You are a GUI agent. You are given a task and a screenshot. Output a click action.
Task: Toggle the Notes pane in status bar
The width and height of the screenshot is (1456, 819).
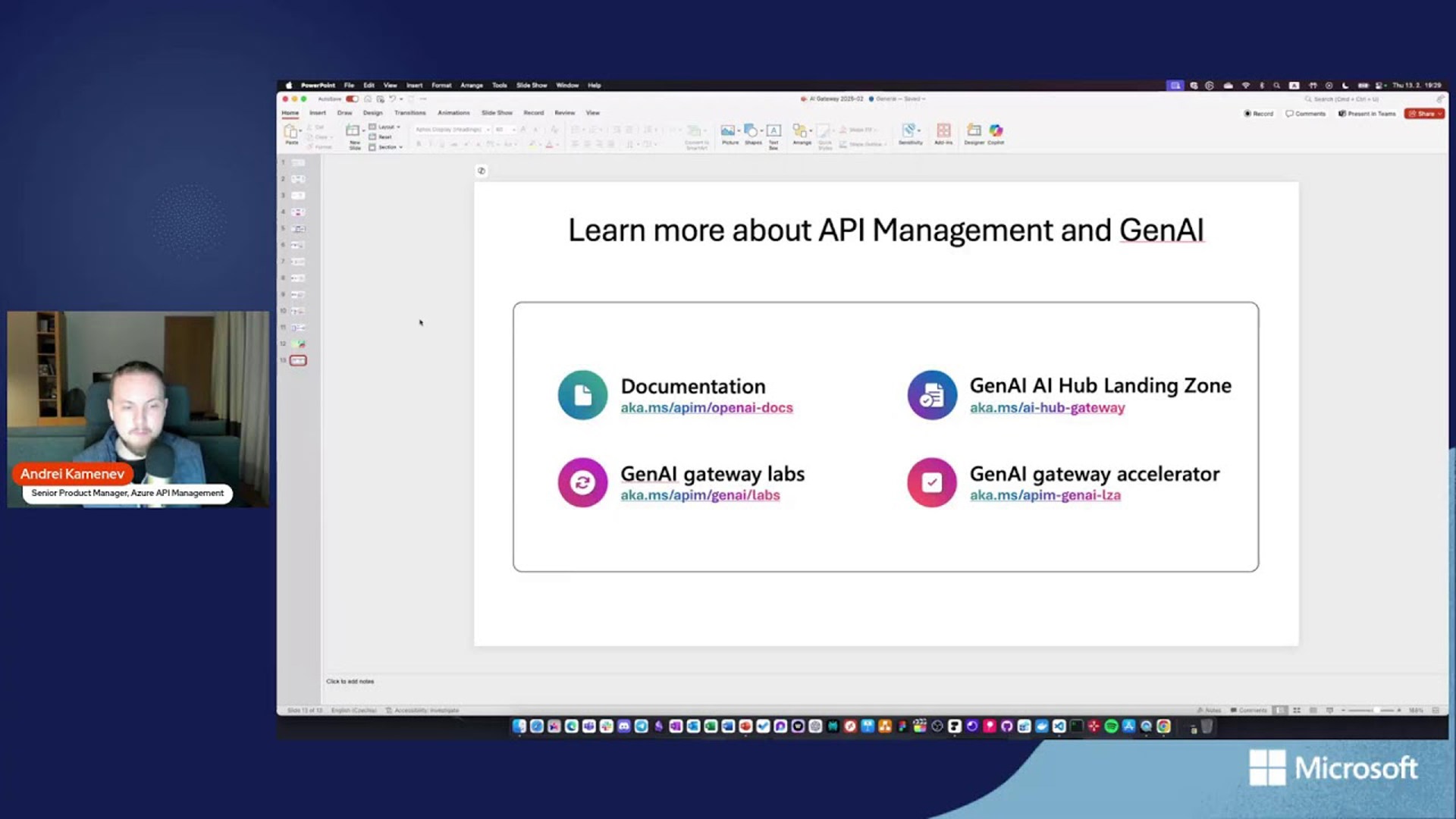pos(1210,711)
